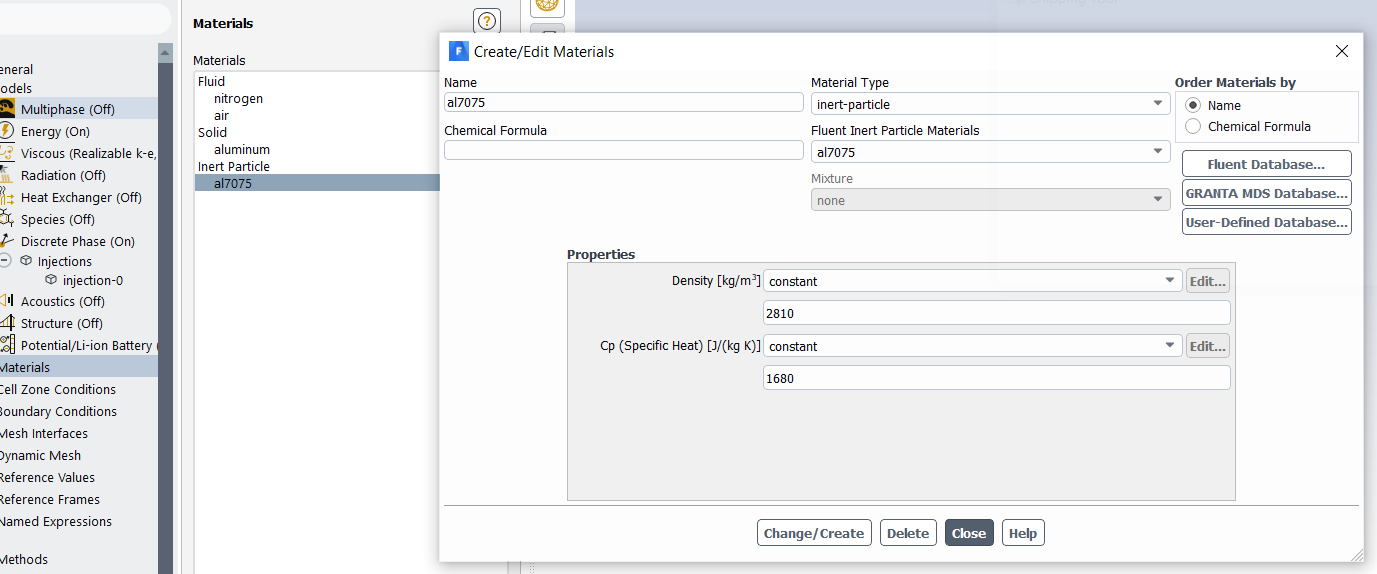
Task: Click the Heat Exchanger model icon
Action: point(7,197)
